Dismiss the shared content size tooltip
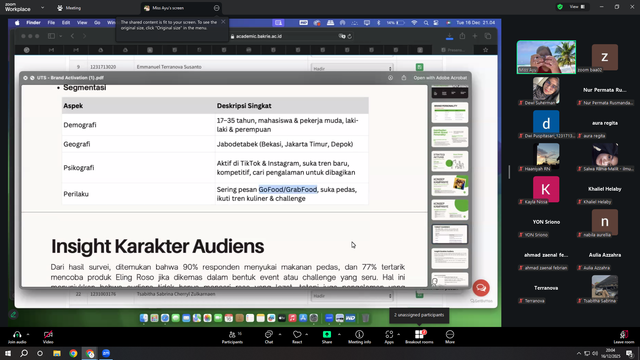Image resolution: width=640 pixels, height=360 pixels. pos(223,22)
